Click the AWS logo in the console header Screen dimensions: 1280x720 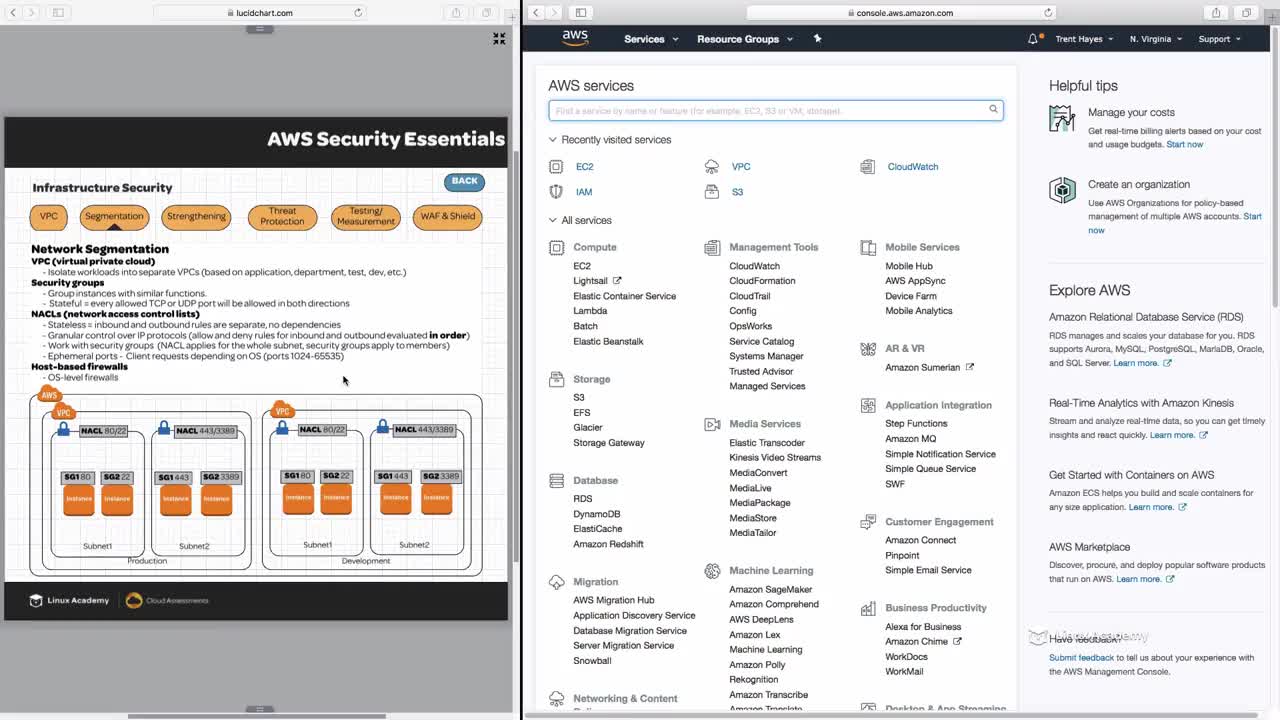click(x=575, y=38)
